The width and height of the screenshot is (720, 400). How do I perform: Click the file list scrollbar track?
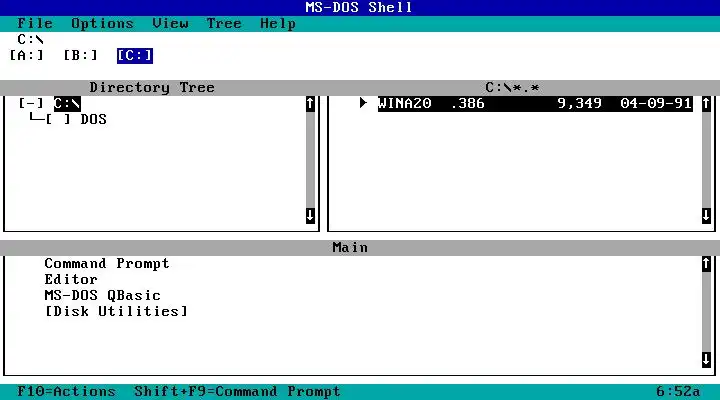[706, 160]
